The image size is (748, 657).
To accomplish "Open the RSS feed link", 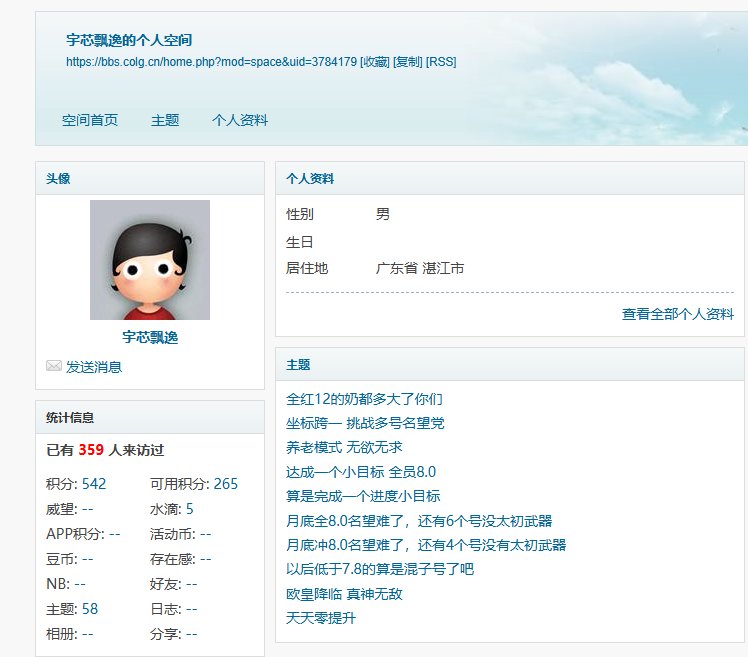I will (x=441, y=62).
